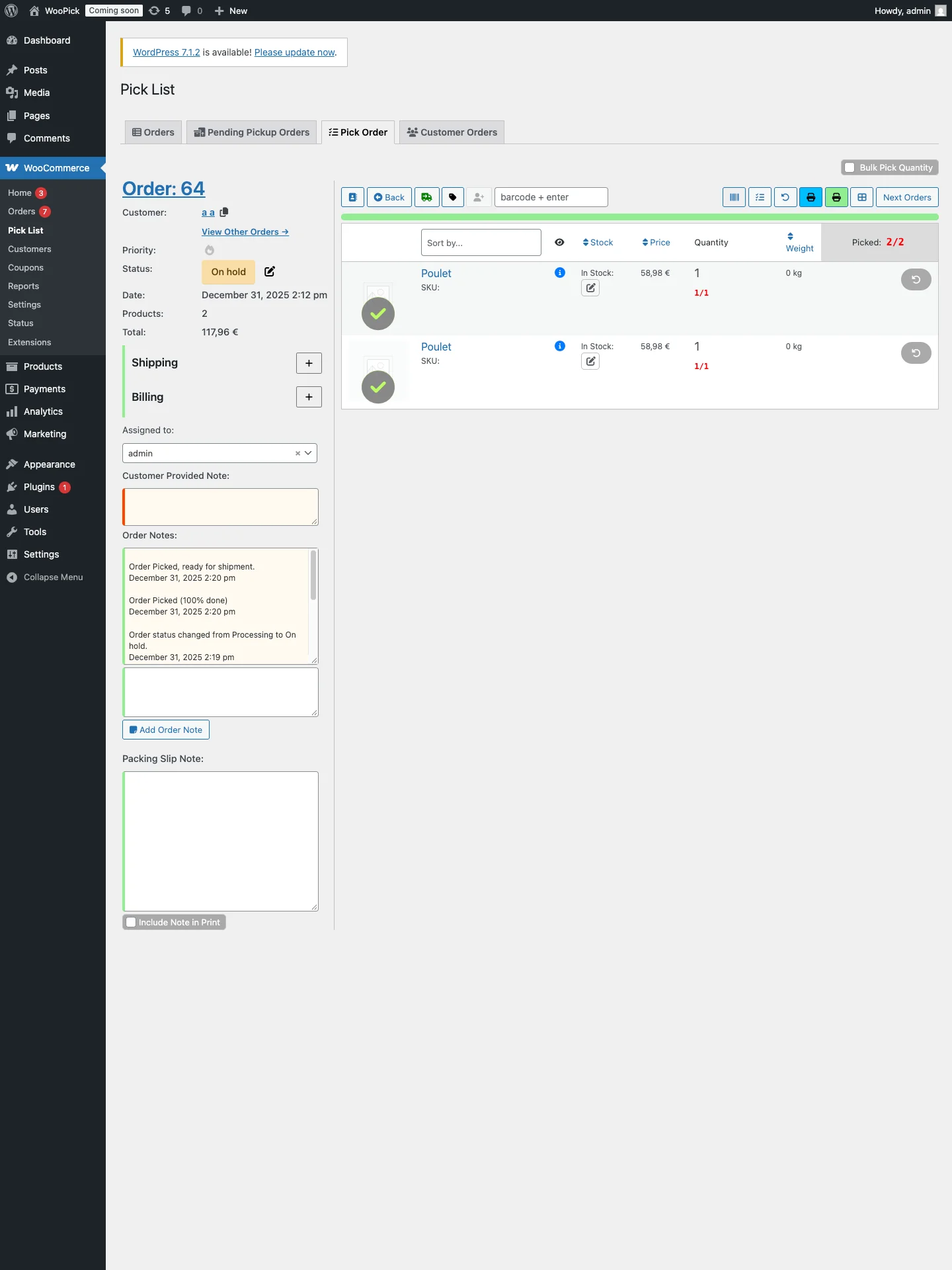Click the toolbar undo/reset picking icon
952x1270 pixels.
point(785,197)
